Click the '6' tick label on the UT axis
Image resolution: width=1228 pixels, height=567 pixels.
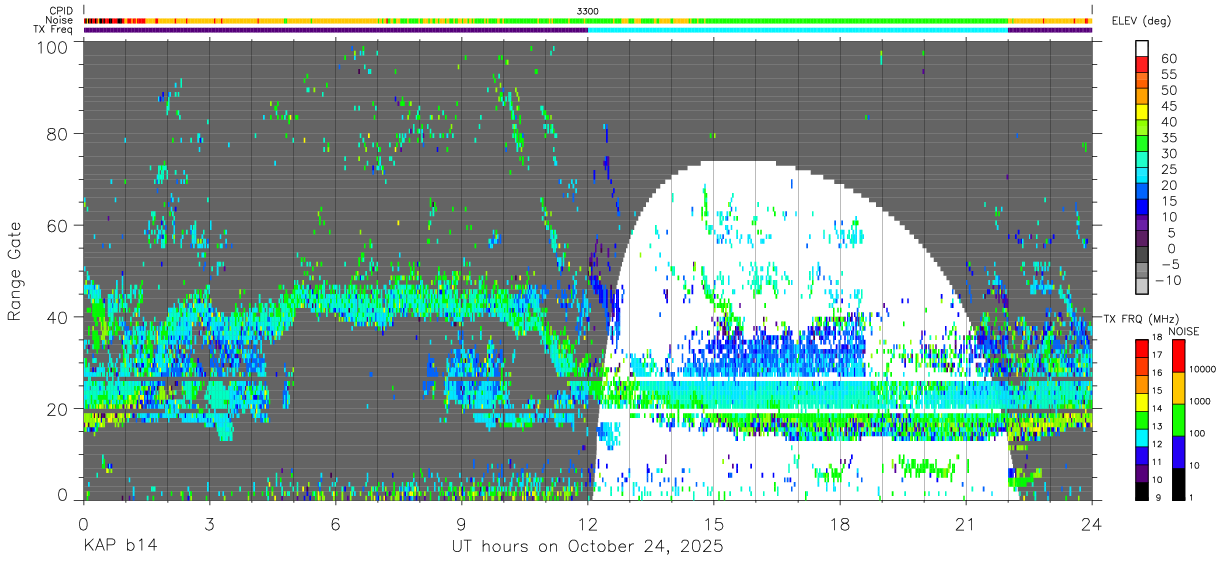(x=335, y=524)
